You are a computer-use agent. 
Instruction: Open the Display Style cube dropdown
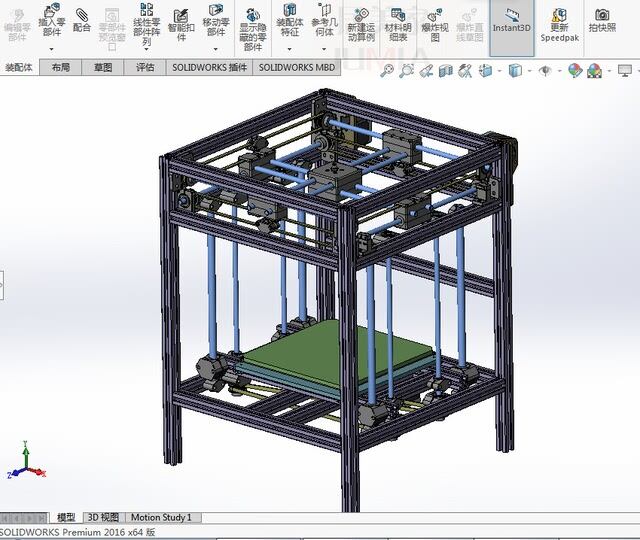[x=515, y=71]
